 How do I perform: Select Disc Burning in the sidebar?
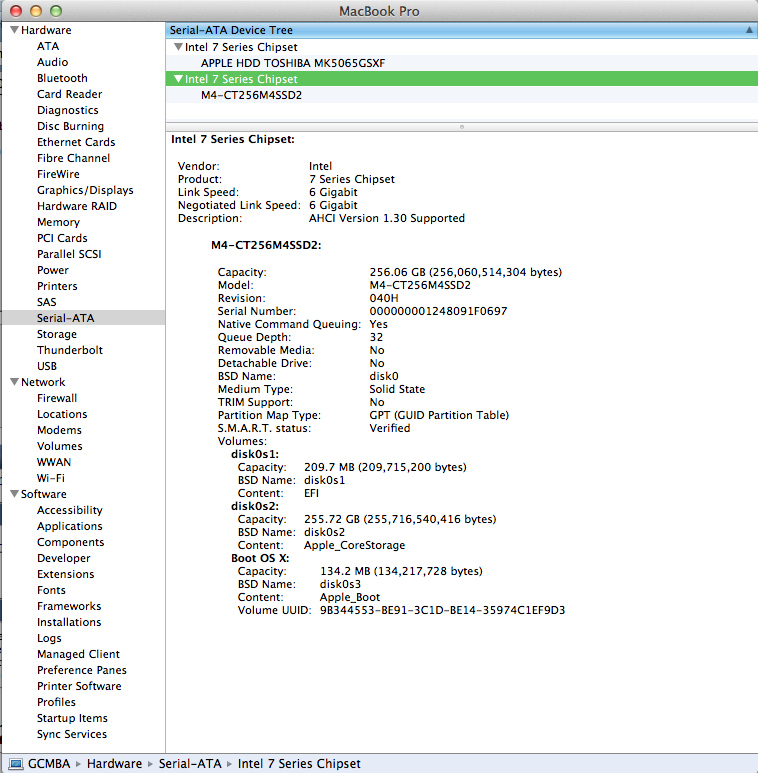coord(70,126)
